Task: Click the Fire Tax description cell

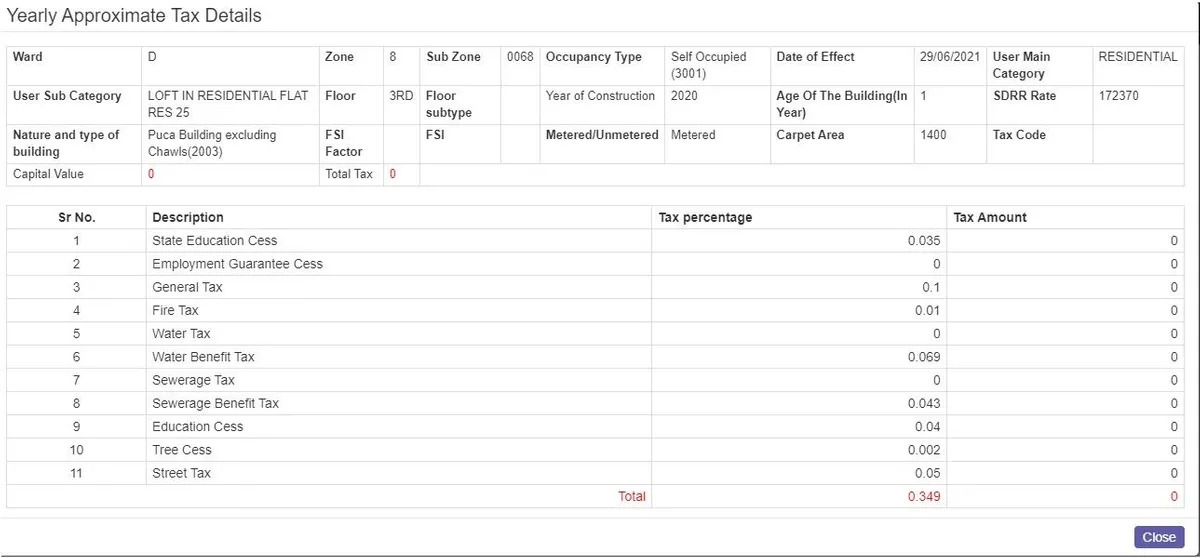Action: (x=175, y=311)
